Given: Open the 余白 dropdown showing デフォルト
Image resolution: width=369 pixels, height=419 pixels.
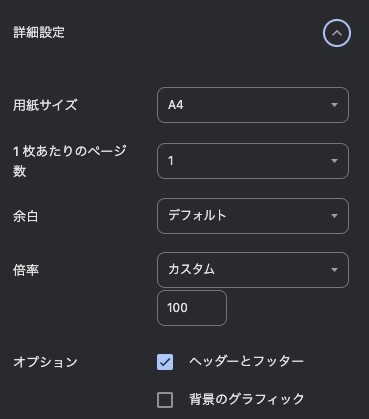Looking at the screenshot, I should [x=253, y=216].
